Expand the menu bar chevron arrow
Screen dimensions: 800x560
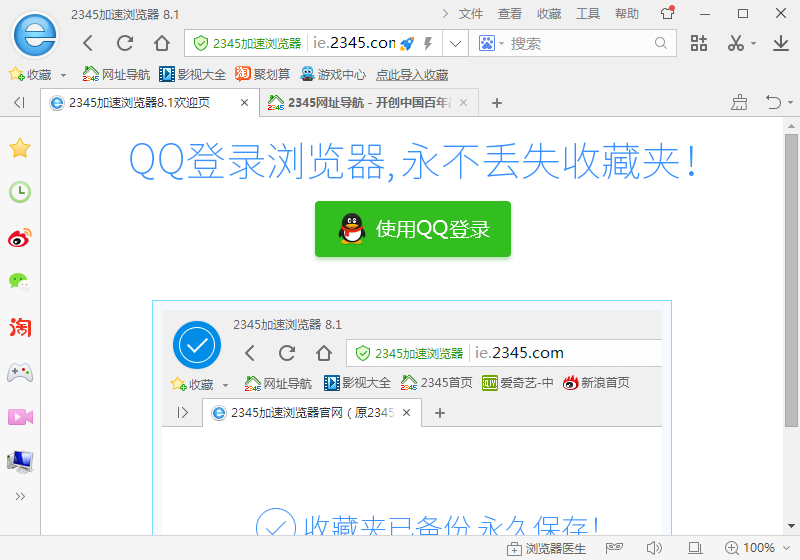pos(445,14)
